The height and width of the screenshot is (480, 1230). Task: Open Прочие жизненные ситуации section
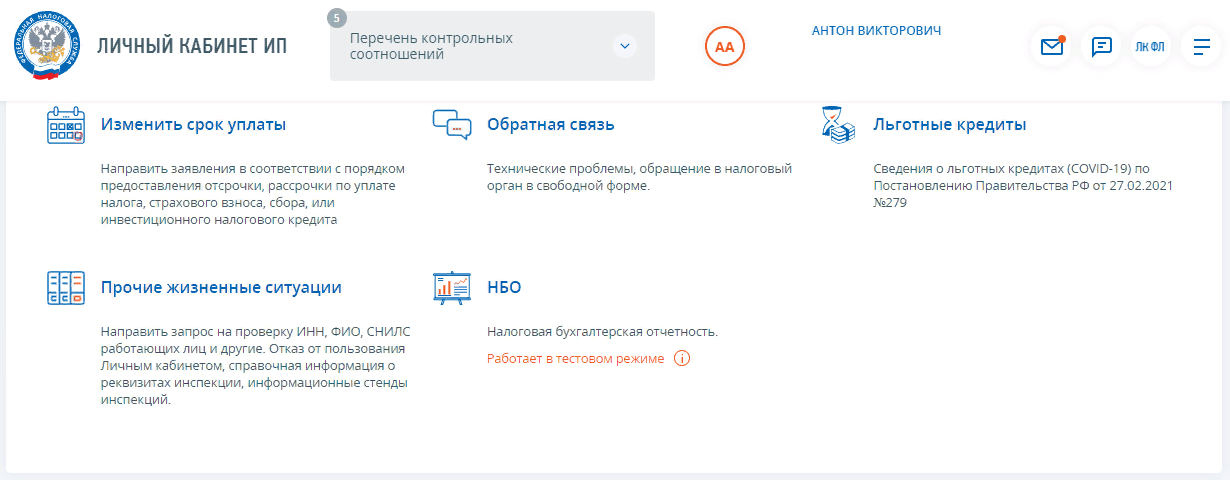(221, 288)
